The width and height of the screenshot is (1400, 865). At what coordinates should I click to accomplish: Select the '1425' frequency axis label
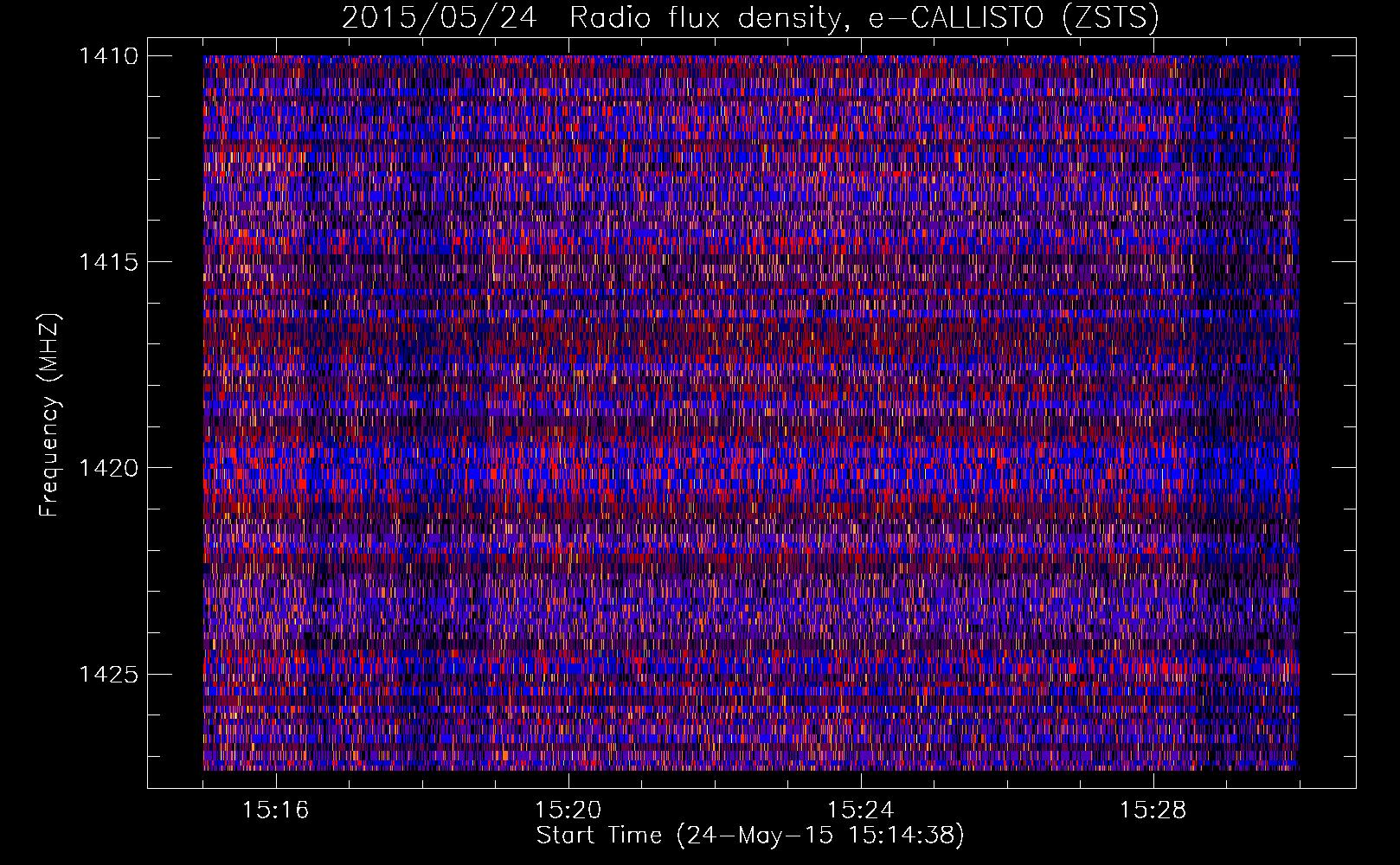pos(108,674)
